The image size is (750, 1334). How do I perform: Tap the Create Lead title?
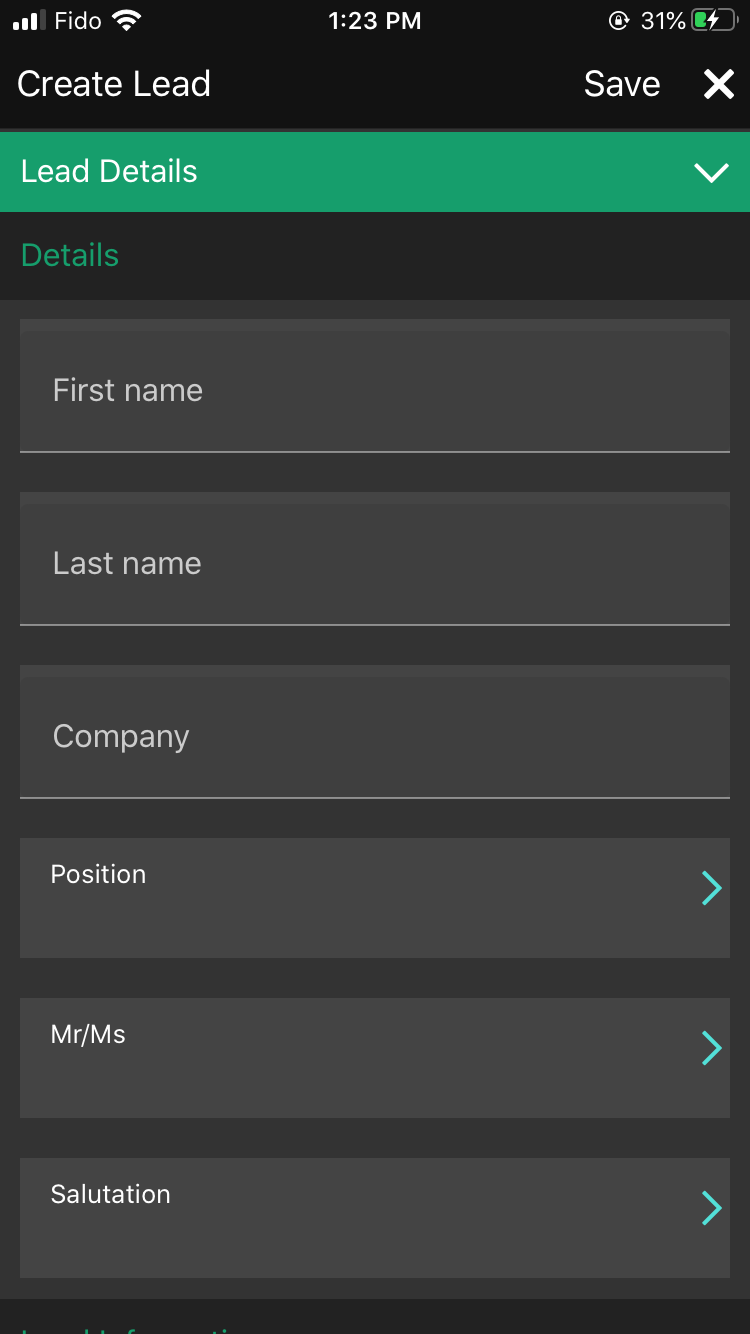114,84
